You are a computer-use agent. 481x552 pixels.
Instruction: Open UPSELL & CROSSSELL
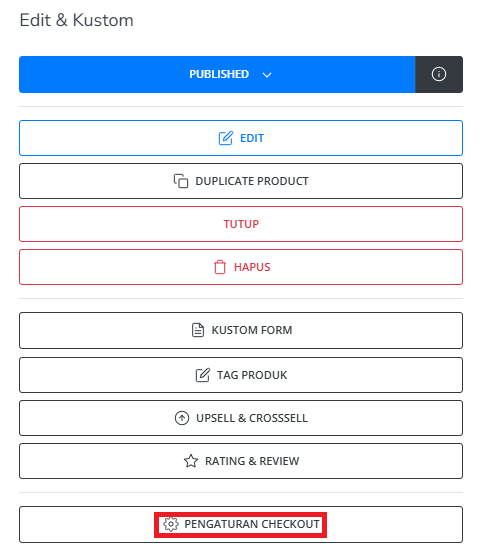pos(241,418)
